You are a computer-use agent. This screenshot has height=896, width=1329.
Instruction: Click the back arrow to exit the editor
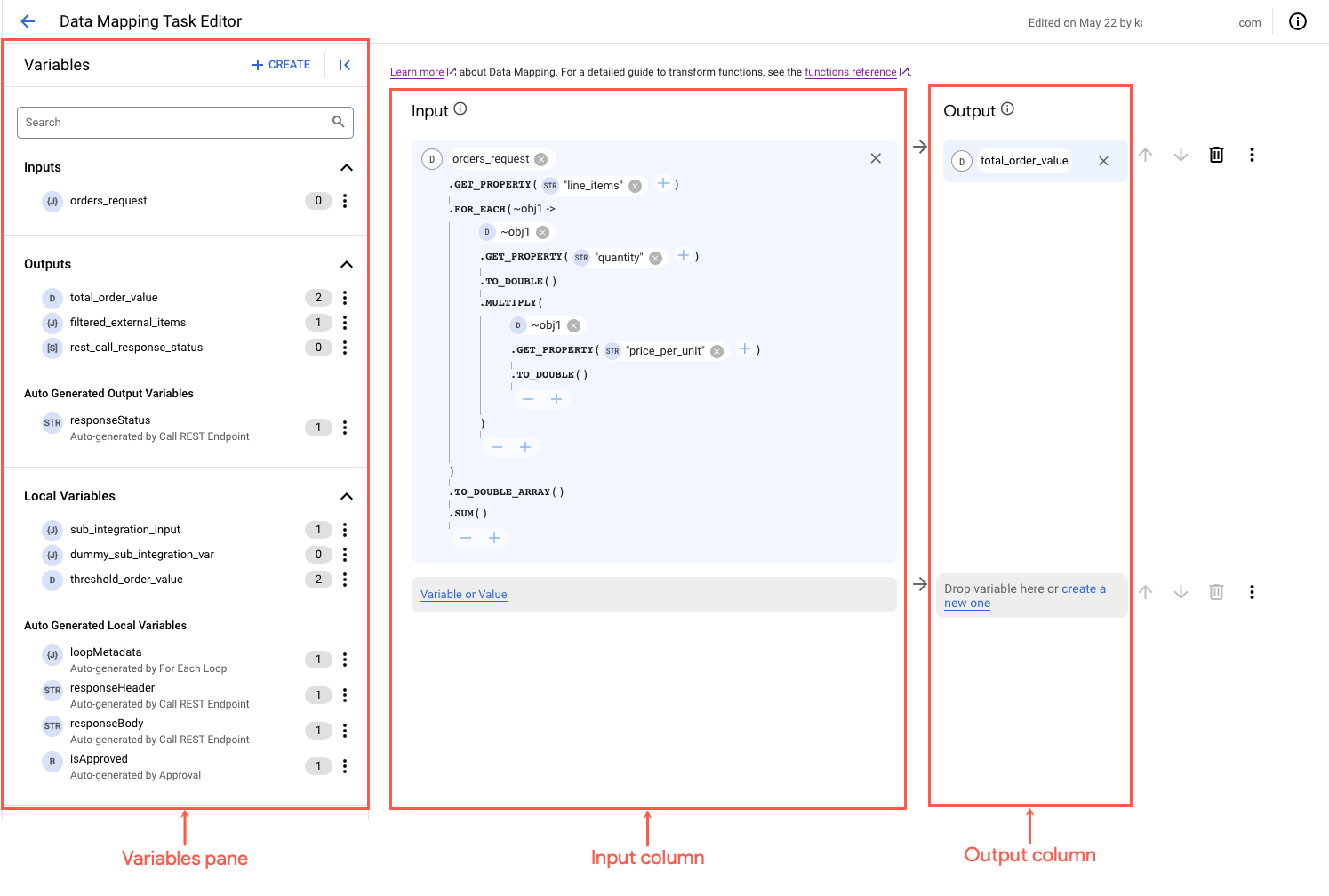pos(27,20)
